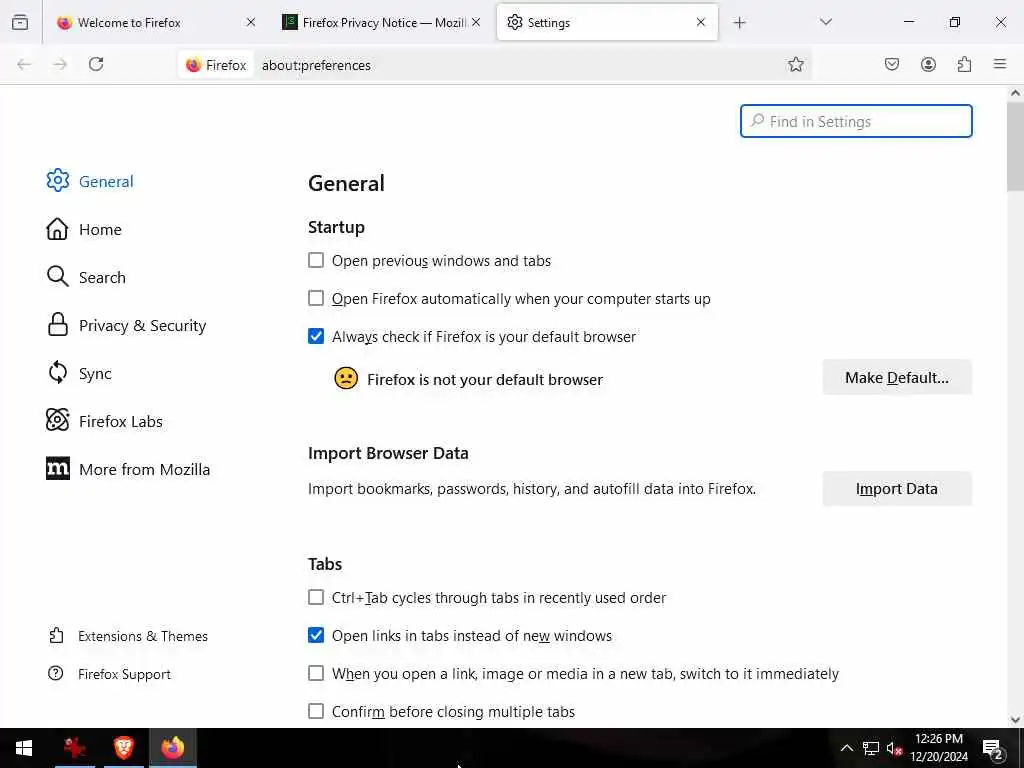The image size is (1024, 768).
Task: Open a new tab with plus button
Action: tap(739, 23)
